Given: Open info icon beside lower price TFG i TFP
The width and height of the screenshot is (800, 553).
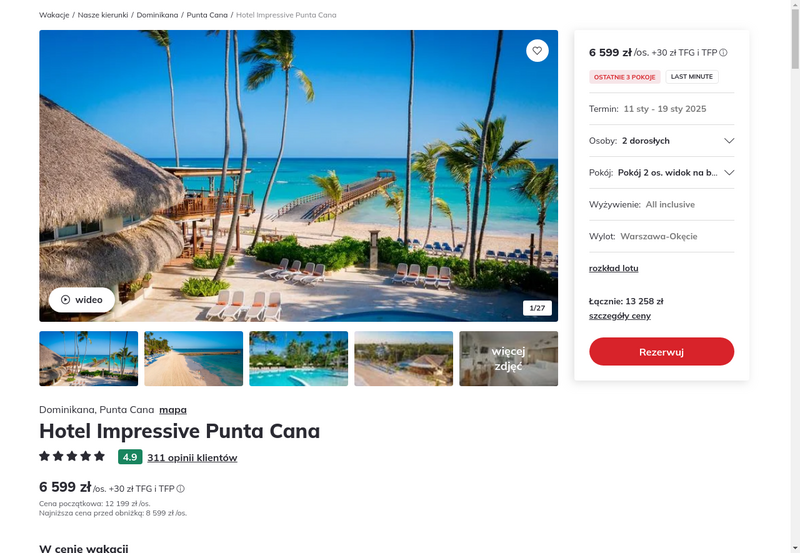Looking at the screenshot, I should [181, 489].
